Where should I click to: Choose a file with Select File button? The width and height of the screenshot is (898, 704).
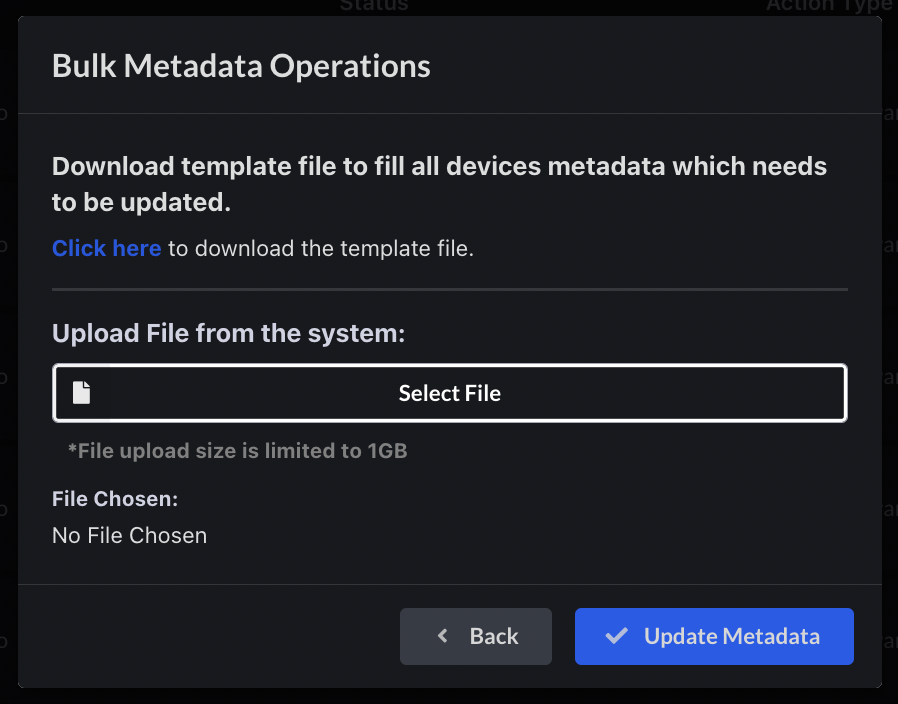click(x=450, y=393)
